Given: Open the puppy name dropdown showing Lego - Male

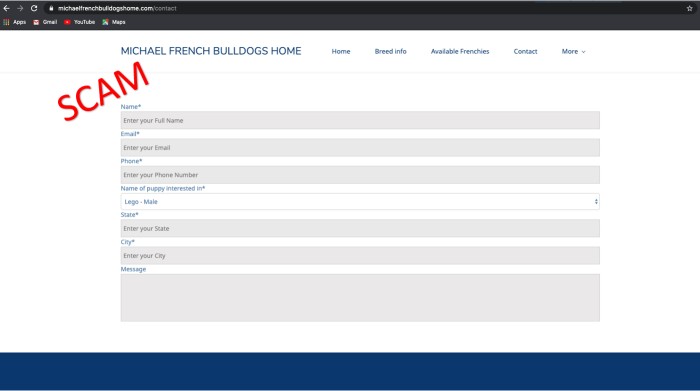Looking at the screenshot, I should coord(360,201).
